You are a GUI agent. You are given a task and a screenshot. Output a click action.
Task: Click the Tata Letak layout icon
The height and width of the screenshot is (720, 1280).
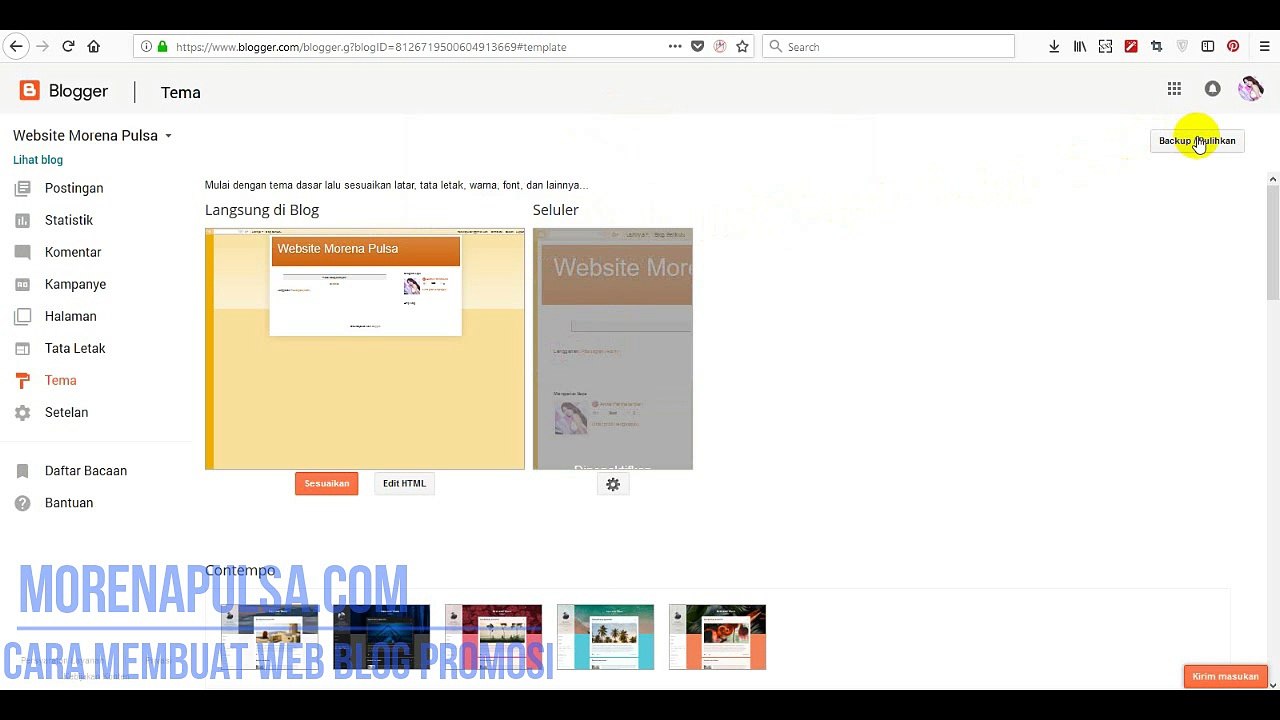(x=23, y=348)
